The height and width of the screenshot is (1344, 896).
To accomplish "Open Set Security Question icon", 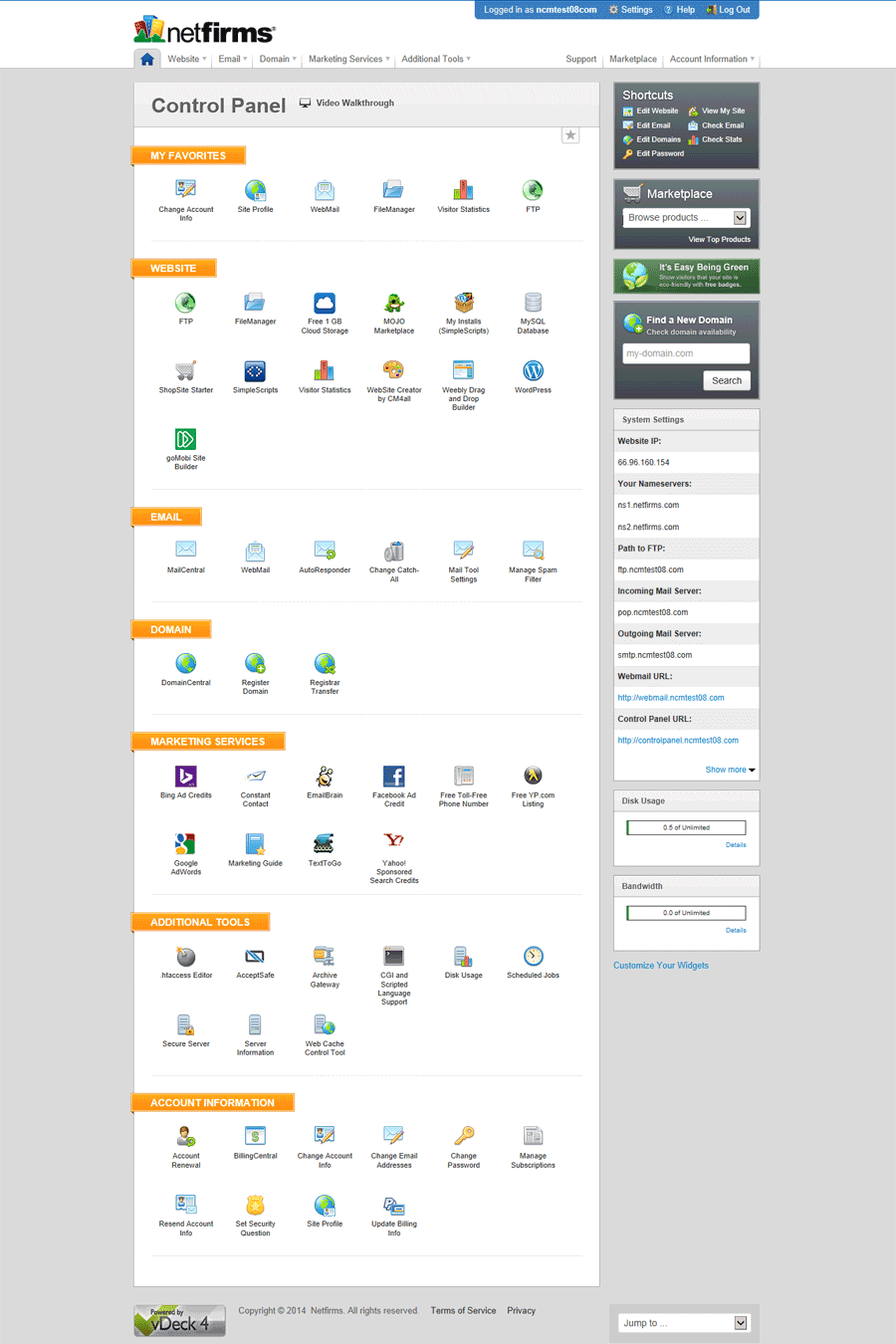I will pos(255,1205).
